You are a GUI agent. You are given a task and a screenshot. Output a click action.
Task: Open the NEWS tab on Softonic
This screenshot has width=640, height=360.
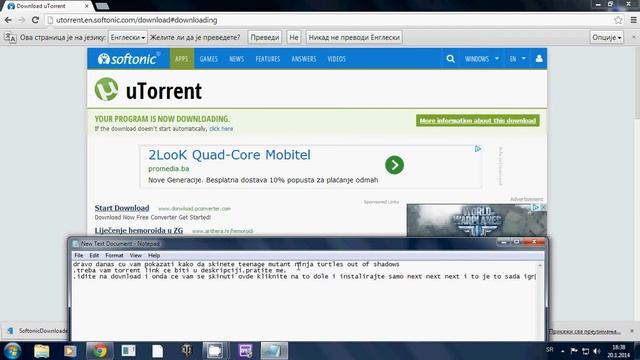[236, 59]
